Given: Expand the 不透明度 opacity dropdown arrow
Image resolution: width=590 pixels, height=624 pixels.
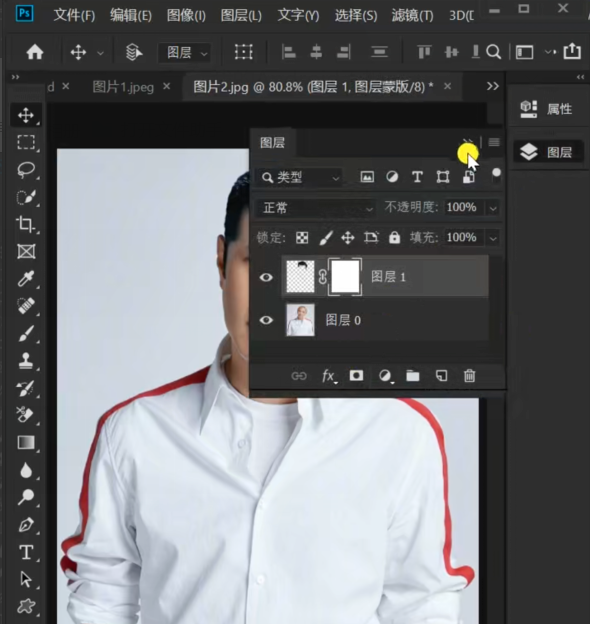Looking at the screenshot, I should pyautogui.click(x=493, y=208).
